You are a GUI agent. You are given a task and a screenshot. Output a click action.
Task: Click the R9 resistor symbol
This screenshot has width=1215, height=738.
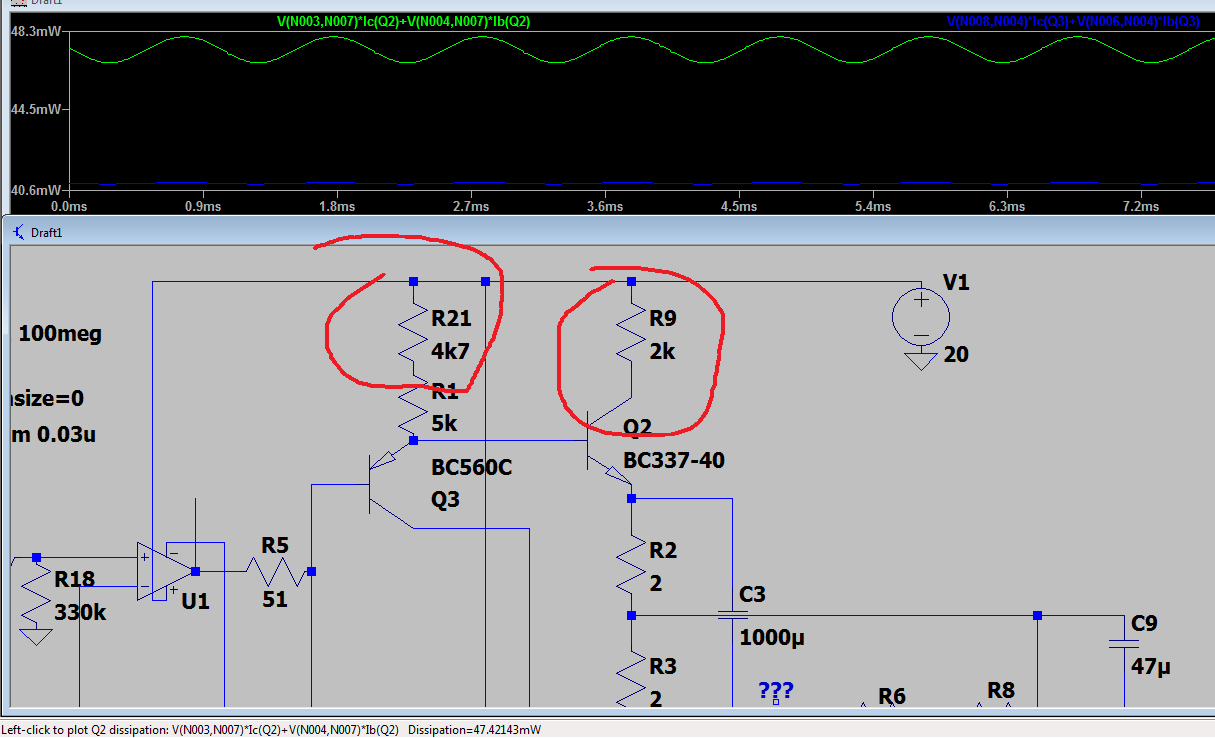coord(631,334)
